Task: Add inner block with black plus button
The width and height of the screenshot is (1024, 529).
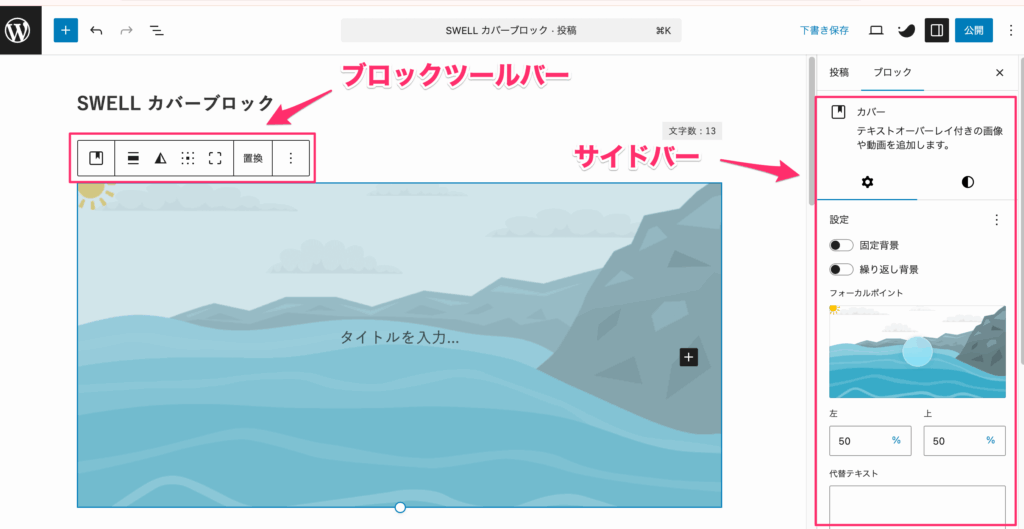Action: click(688, 357)
